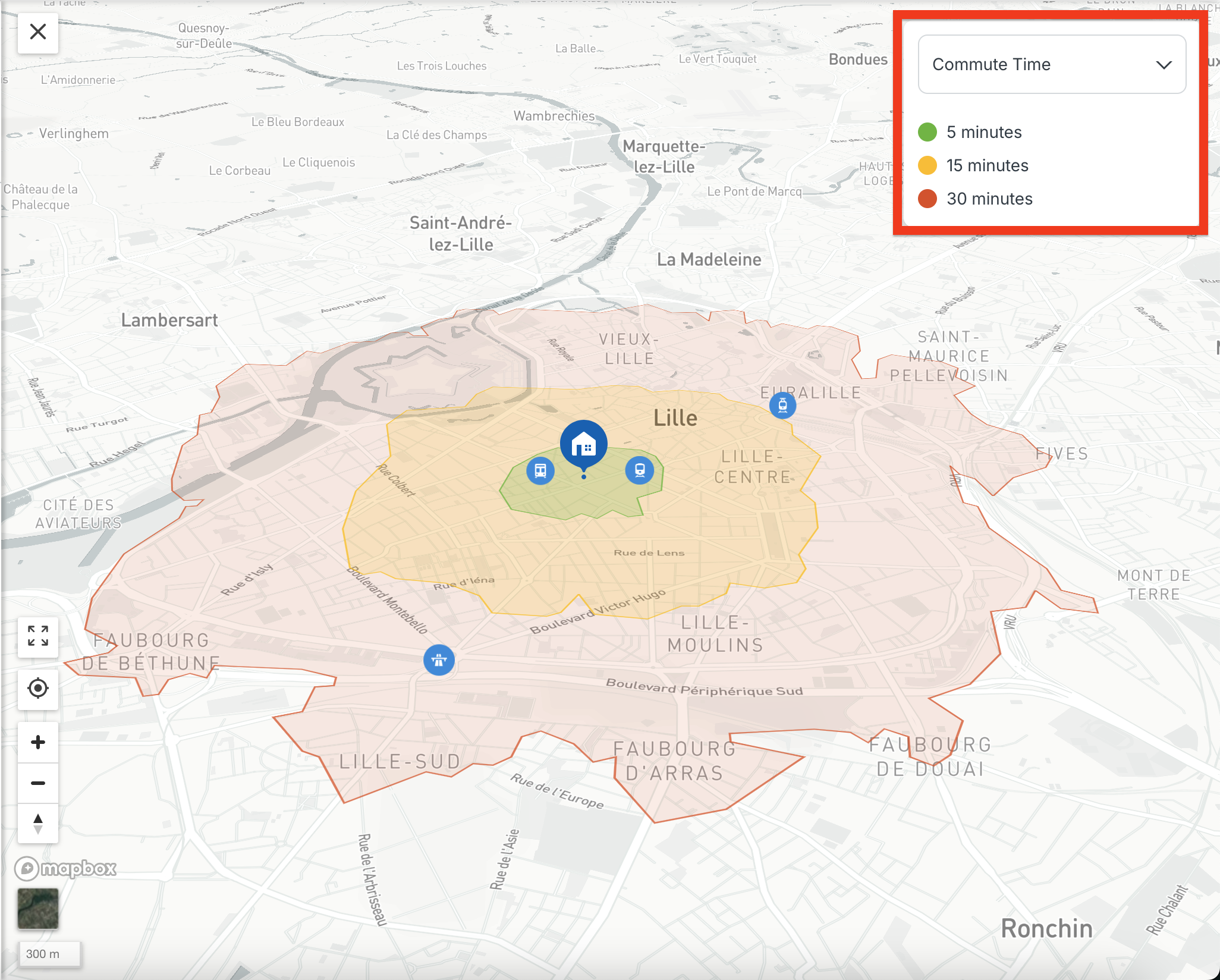
Task: Click the FAUBOURG D'ARRAS label
Action: pos(675,761)
